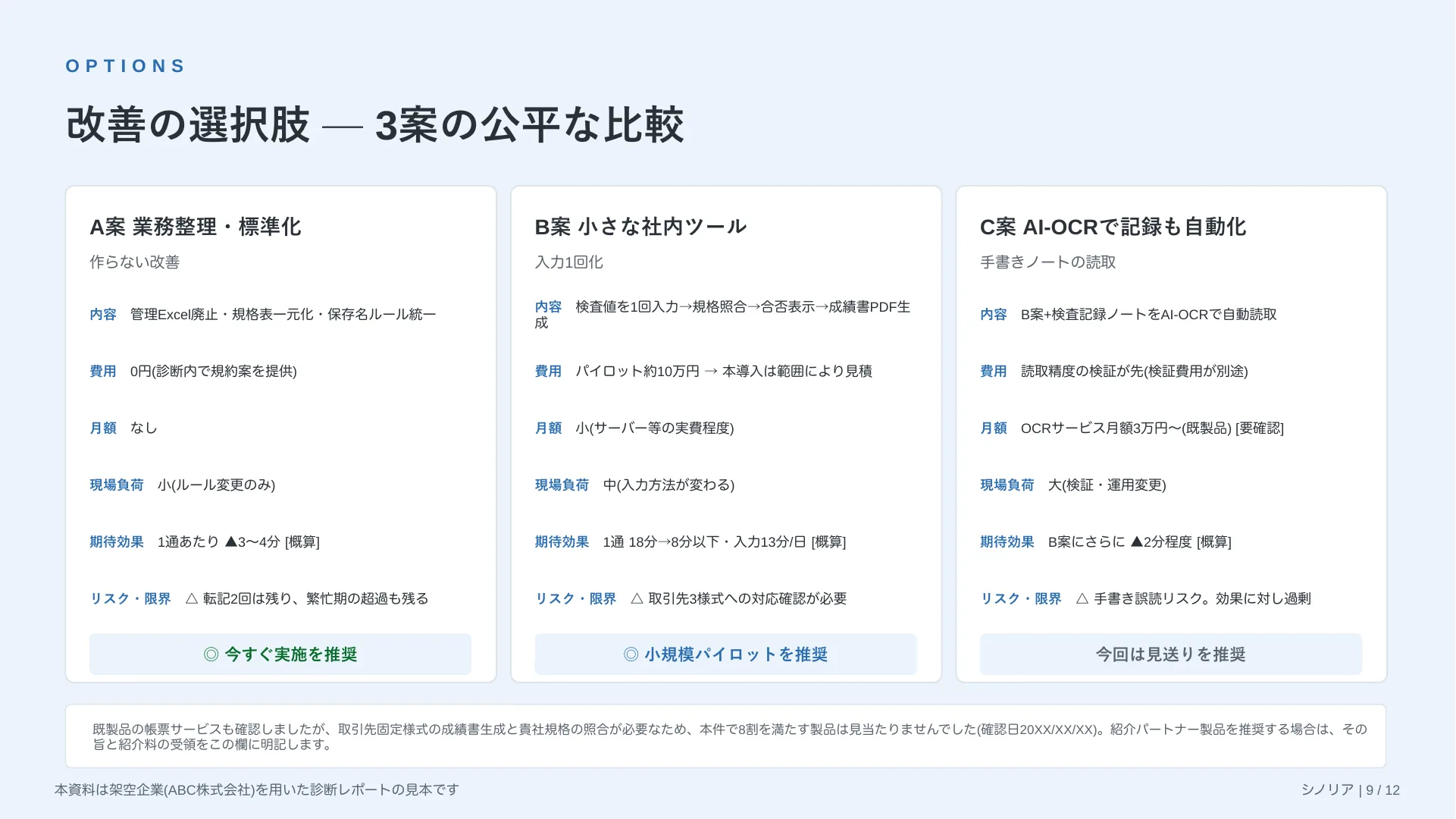1456x819 pixels.
Task: Click the 内容 label in A案 card
Action: pos(103,314)
